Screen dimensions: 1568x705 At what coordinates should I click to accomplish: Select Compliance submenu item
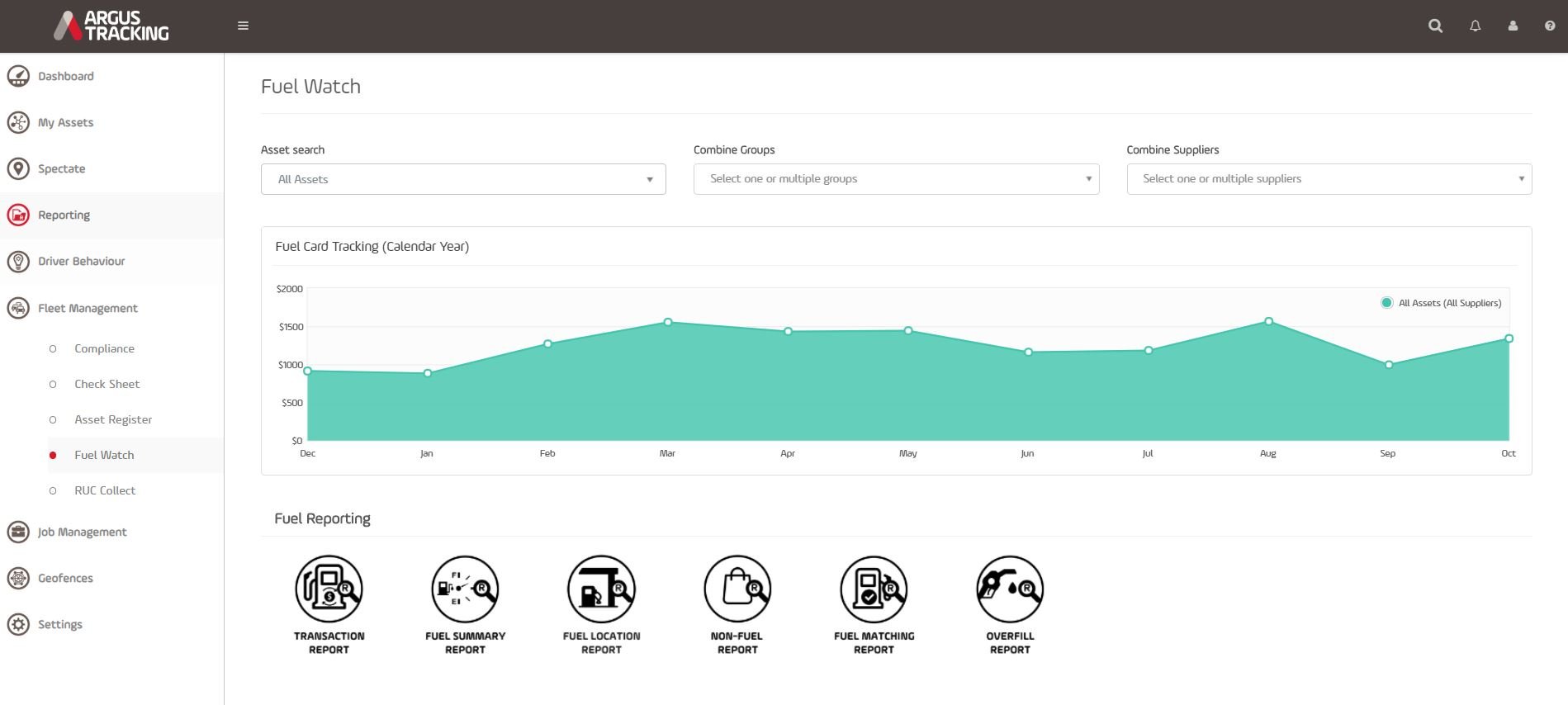pos(104,348)
